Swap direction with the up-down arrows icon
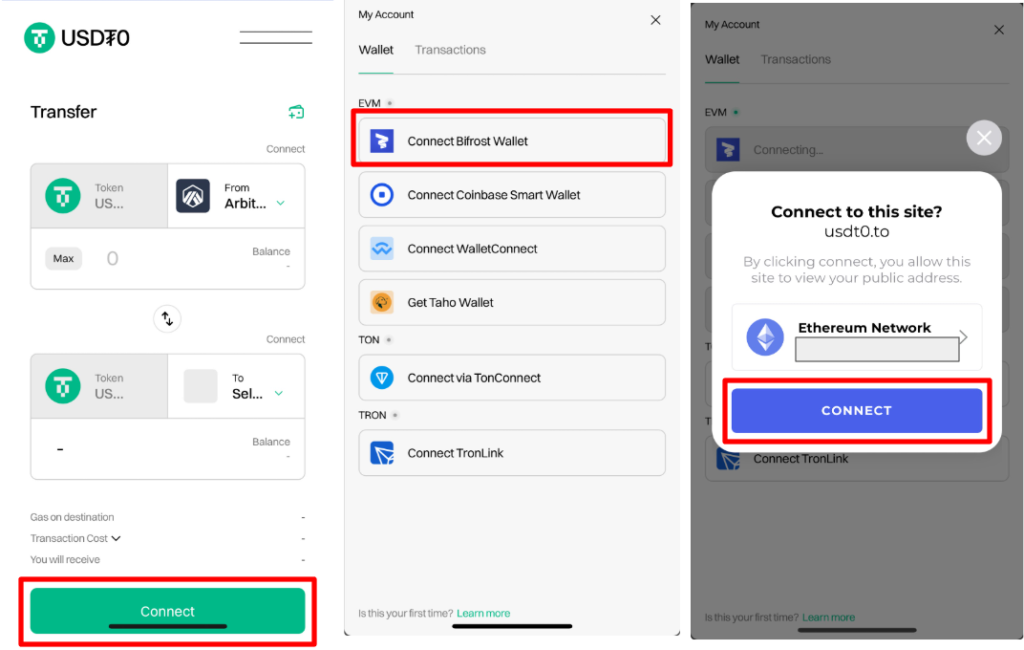1024x650 pixels. [x=167, y=319]
